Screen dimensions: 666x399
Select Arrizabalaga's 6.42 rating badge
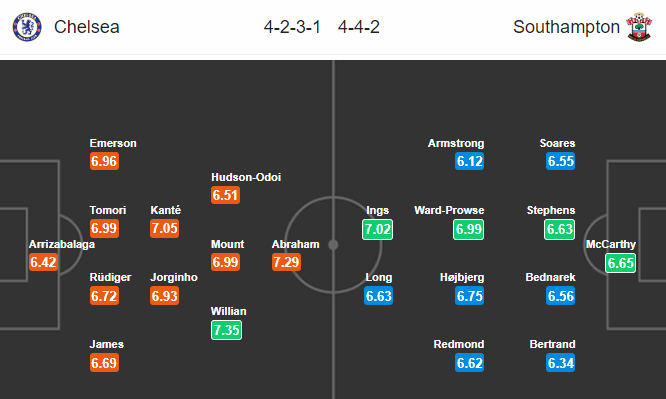pos(43,262)
